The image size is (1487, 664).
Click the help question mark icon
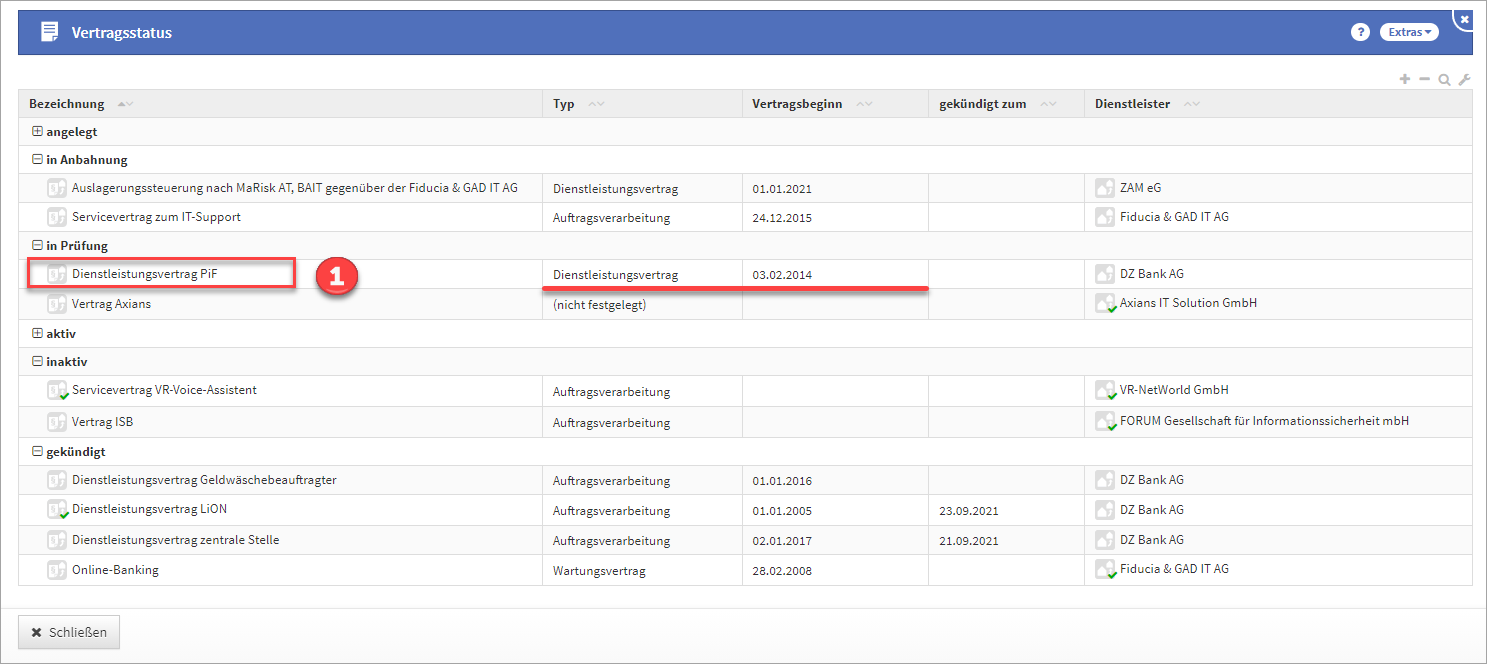1359,32
